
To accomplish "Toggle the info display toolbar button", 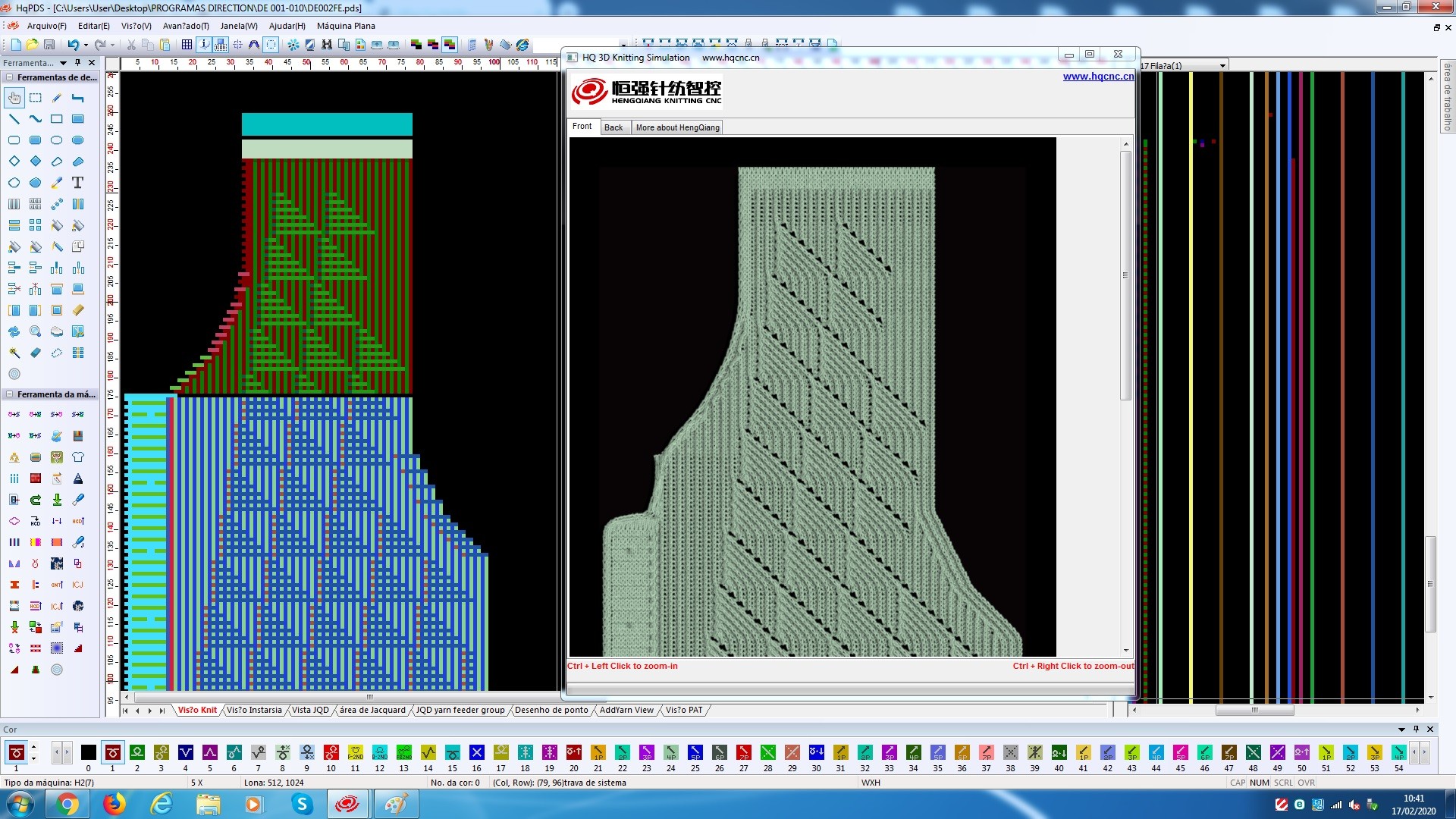I will pyautogui.click(x=204, y=45).
